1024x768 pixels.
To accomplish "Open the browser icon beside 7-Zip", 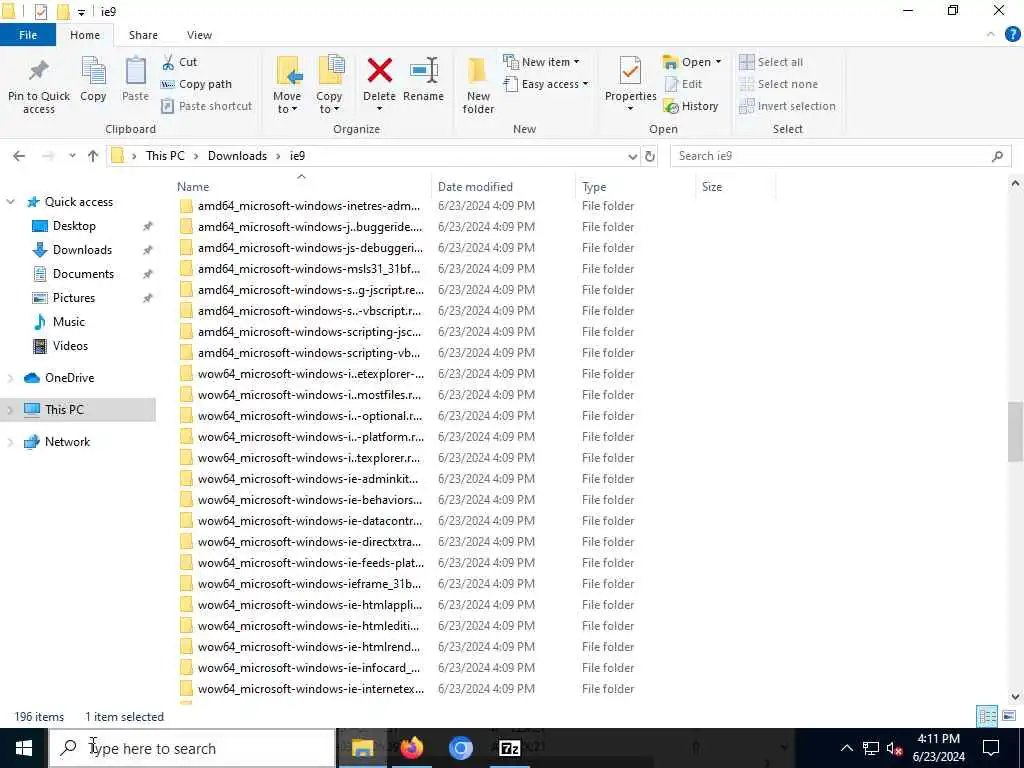I will [x=460, y=748].
